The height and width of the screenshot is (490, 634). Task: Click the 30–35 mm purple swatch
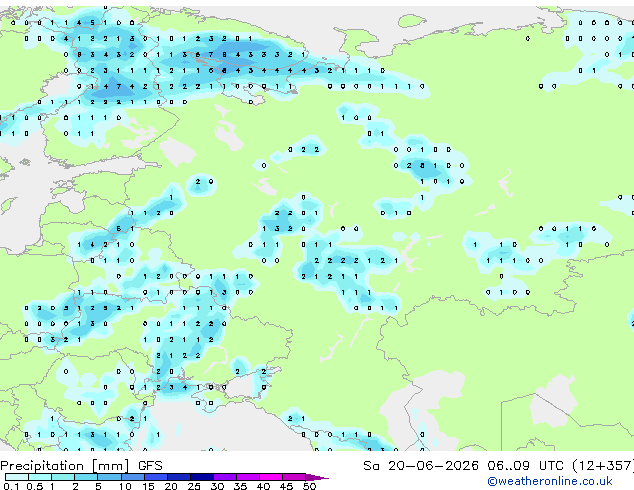click(x=225, y=477)
